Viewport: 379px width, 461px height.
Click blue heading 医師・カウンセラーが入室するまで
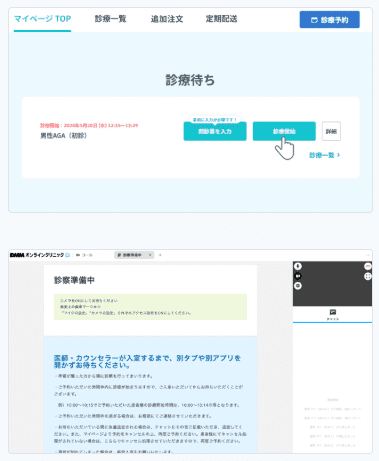(x=147, y=361)
